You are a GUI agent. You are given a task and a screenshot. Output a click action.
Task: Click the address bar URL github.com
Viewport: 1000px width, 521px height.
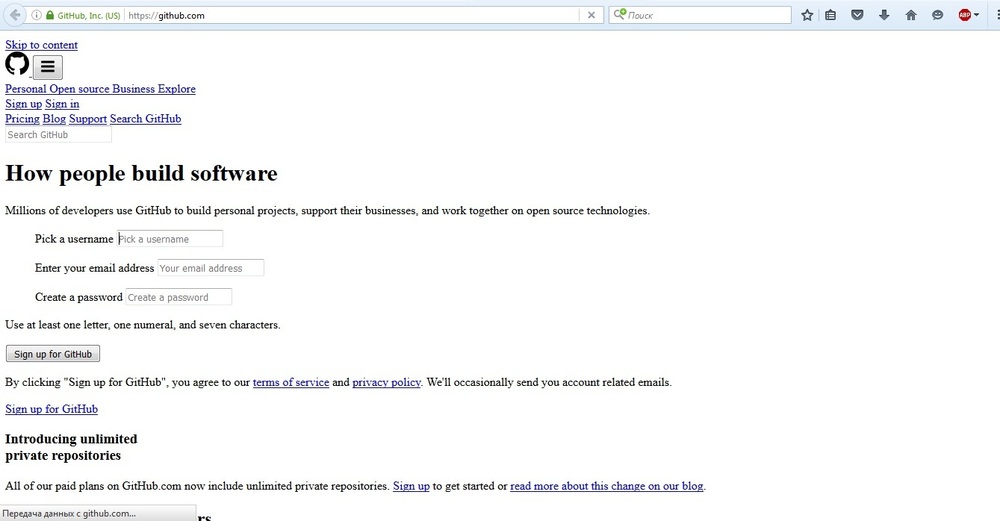click(x=166, y=15)
